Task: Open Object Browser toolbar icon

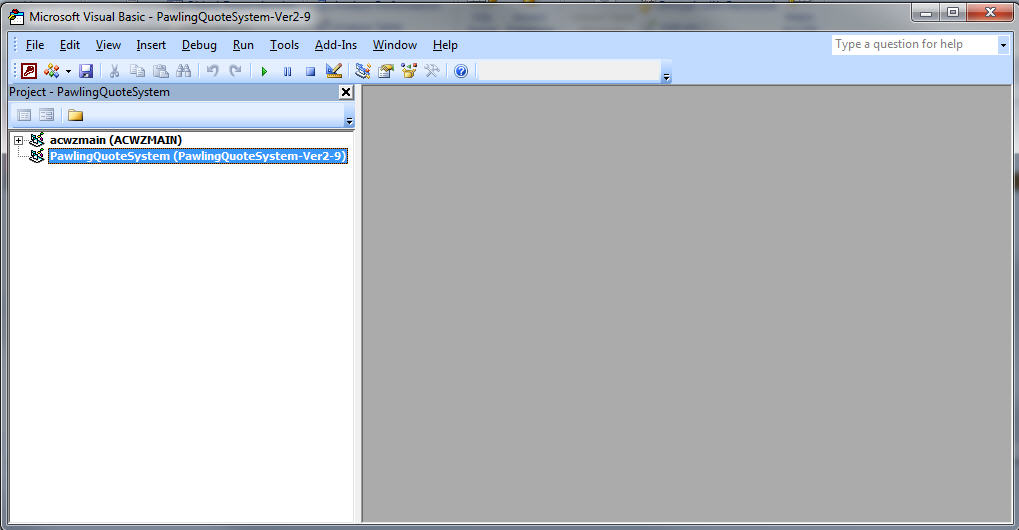Action: [x=409, y=71]
